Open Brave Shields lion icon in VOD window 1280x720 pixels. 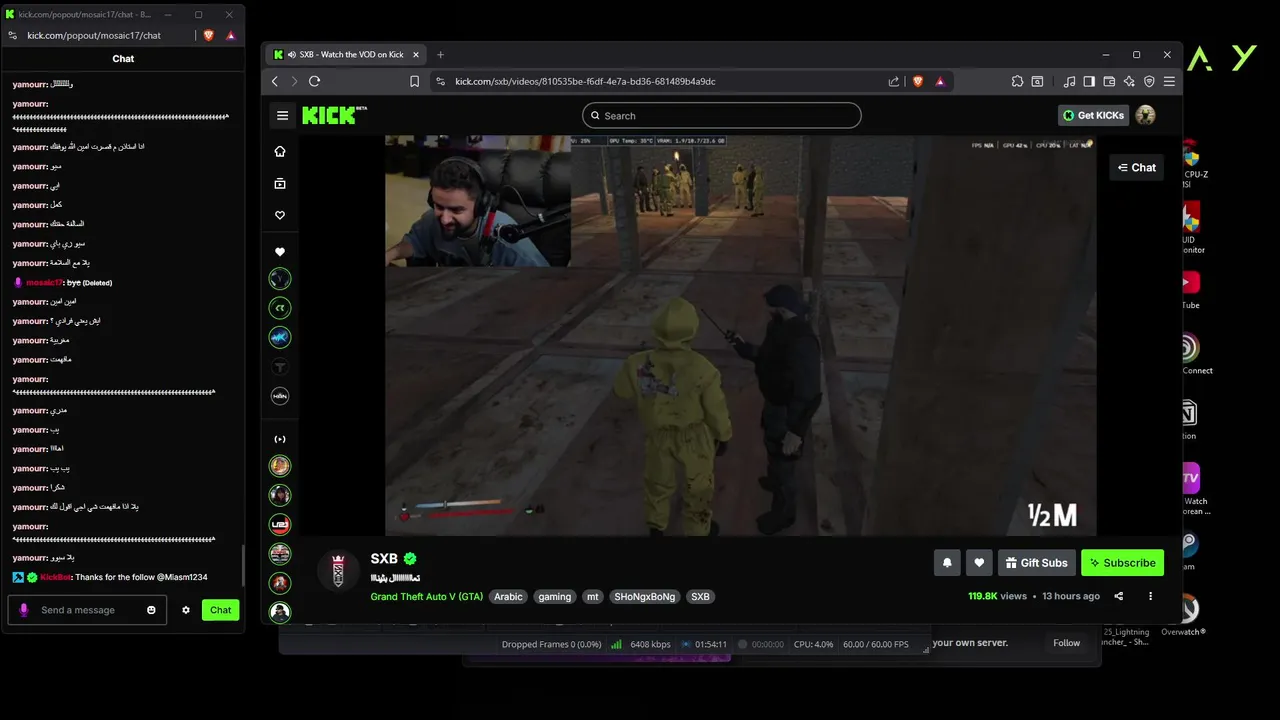coord(918,82)
